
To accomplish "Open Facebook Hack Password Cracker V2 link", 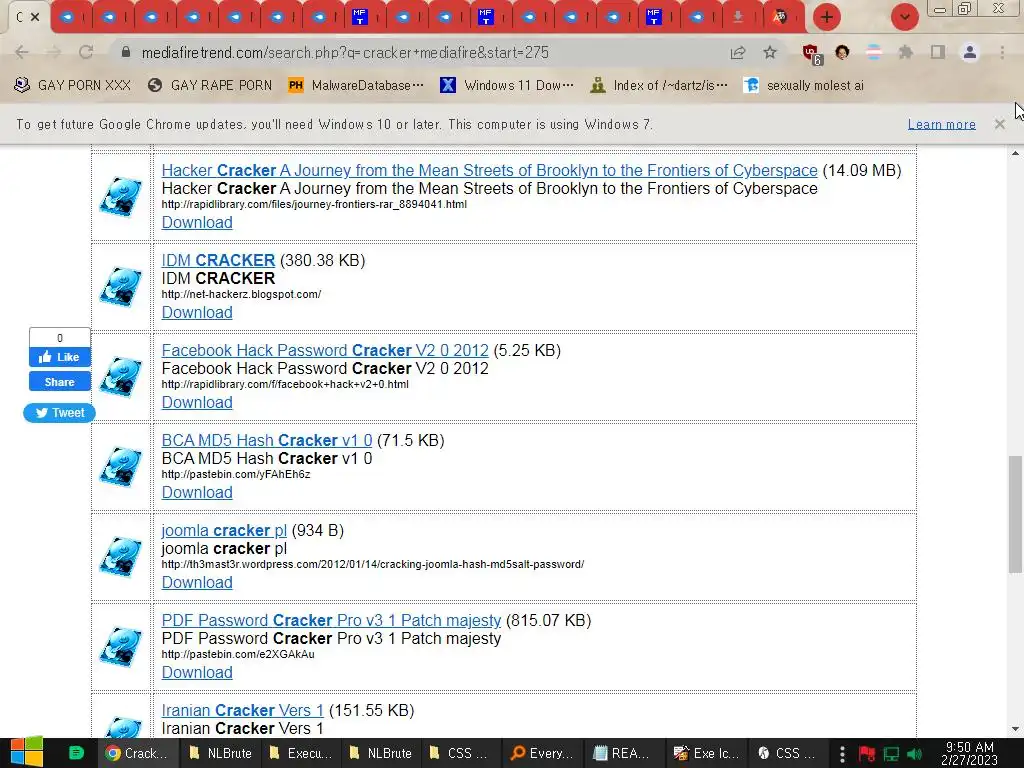I will tap(325, 351).
